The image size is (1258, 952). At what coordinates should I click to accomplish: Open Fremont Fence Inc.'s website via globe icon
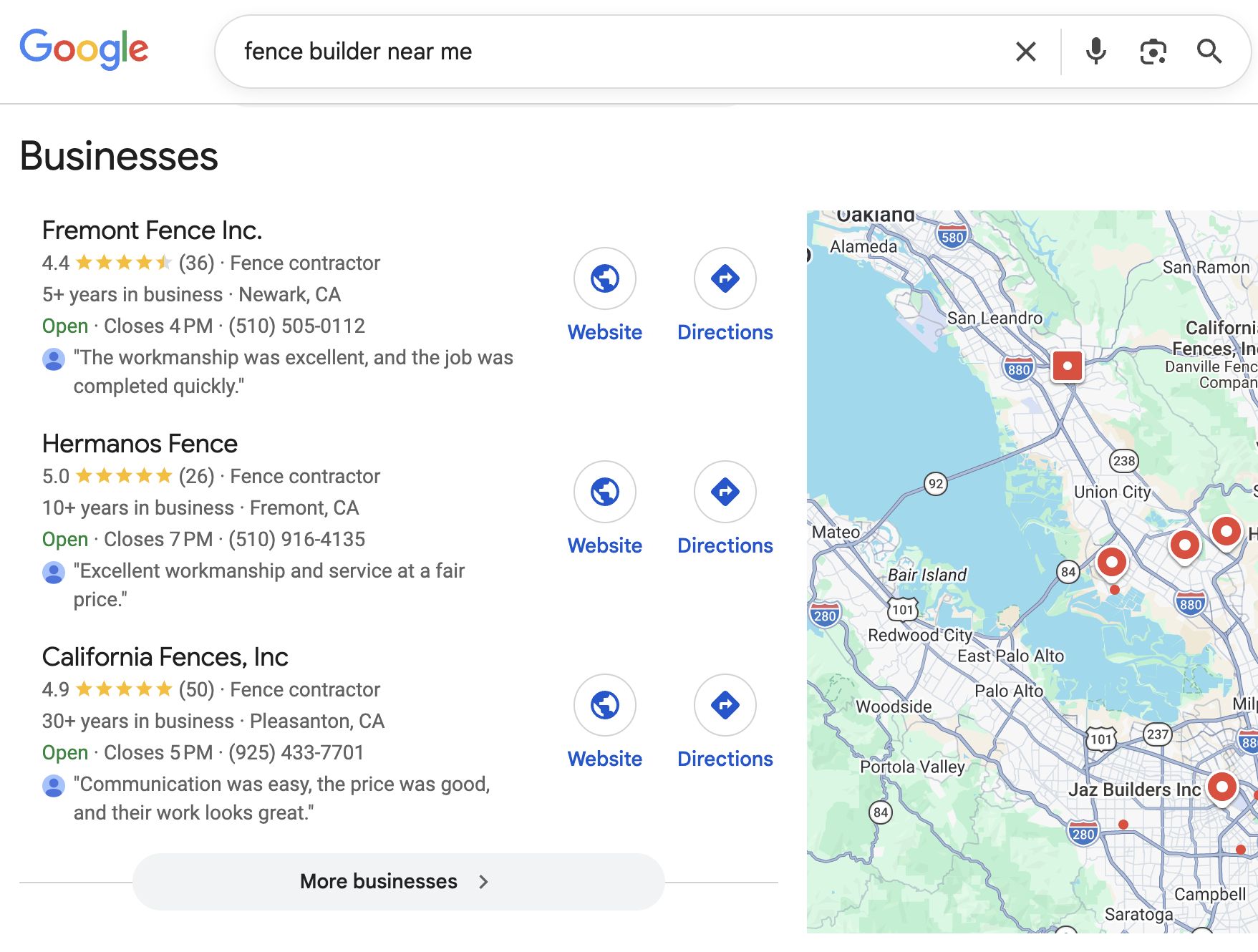[x=605, y=279]
